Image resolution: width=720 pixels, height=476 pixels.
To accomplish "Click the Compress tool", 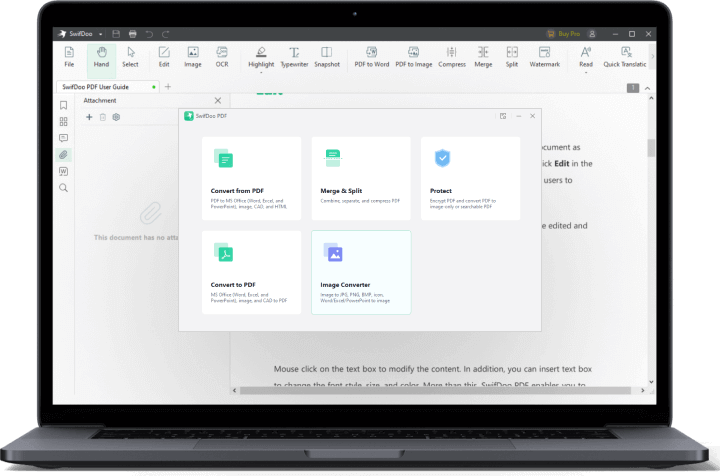I will coord(452,57).
